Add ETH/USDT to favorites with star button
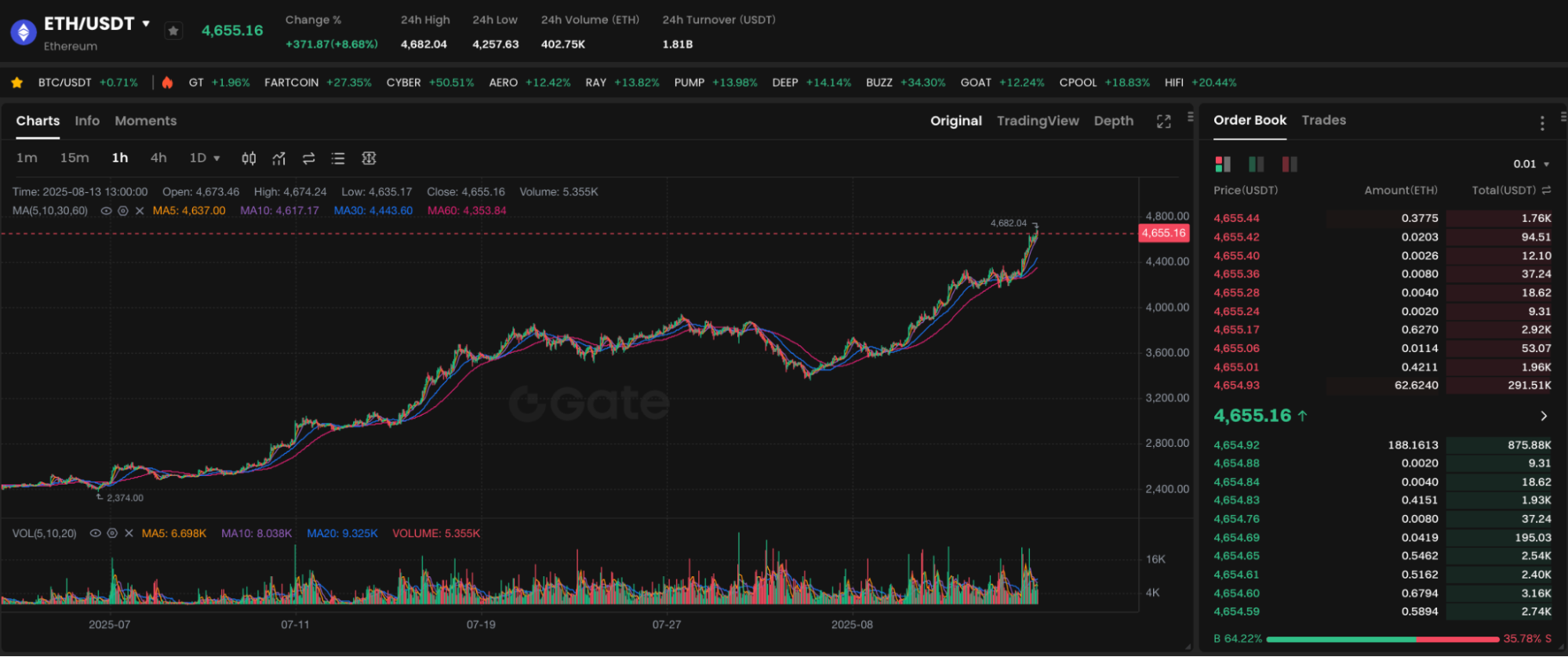The image size is (1568, 657). 173,31
